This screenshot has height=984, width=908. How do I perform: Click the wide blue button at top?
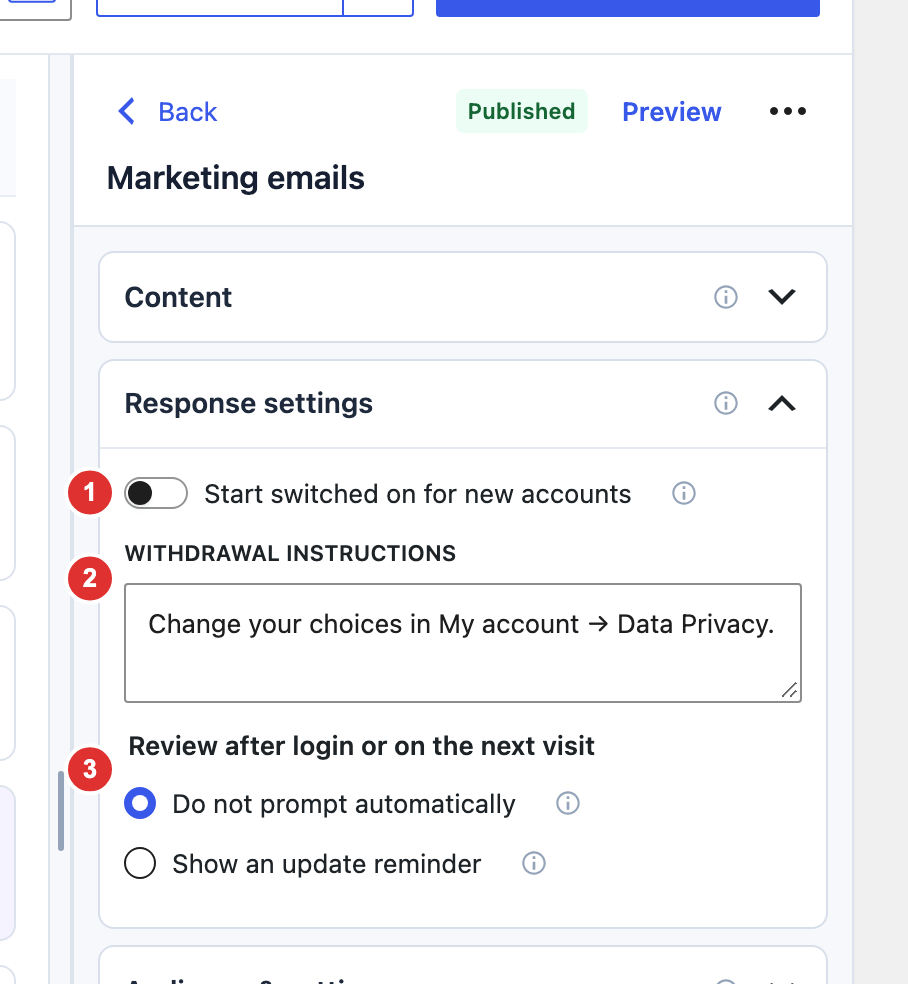(x=628, y=8)
